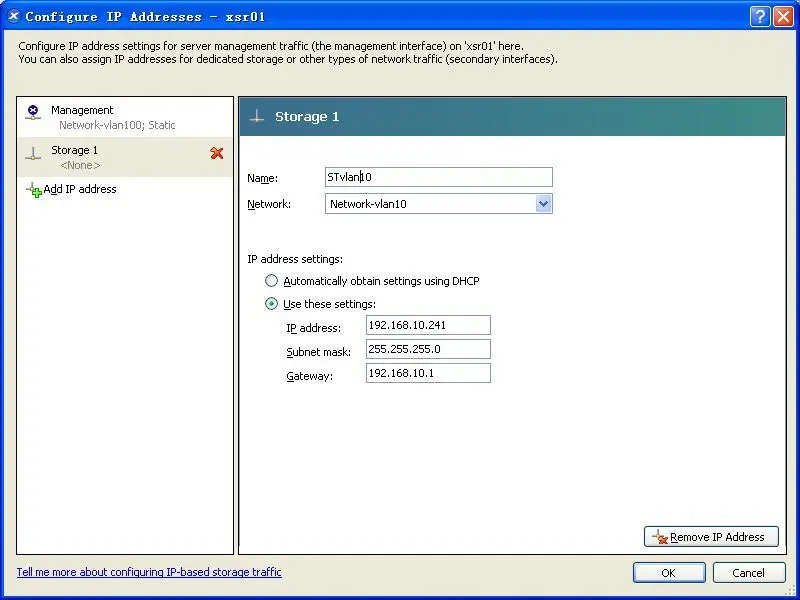Image resolution: width=800 pixels, height=600 pixels.
Task: Click the 'Storage 1' header title text
Action: point(307,117)
